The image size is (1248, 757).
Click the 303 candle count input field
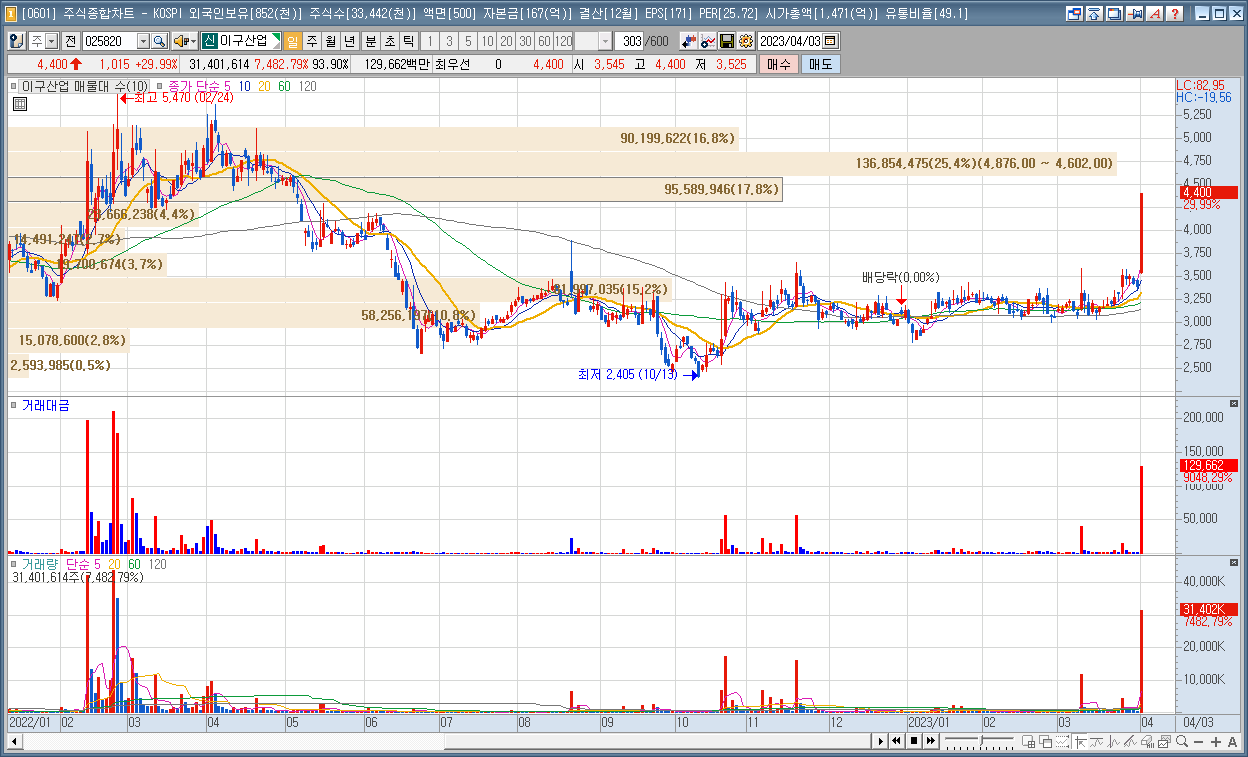coord(630,41)
